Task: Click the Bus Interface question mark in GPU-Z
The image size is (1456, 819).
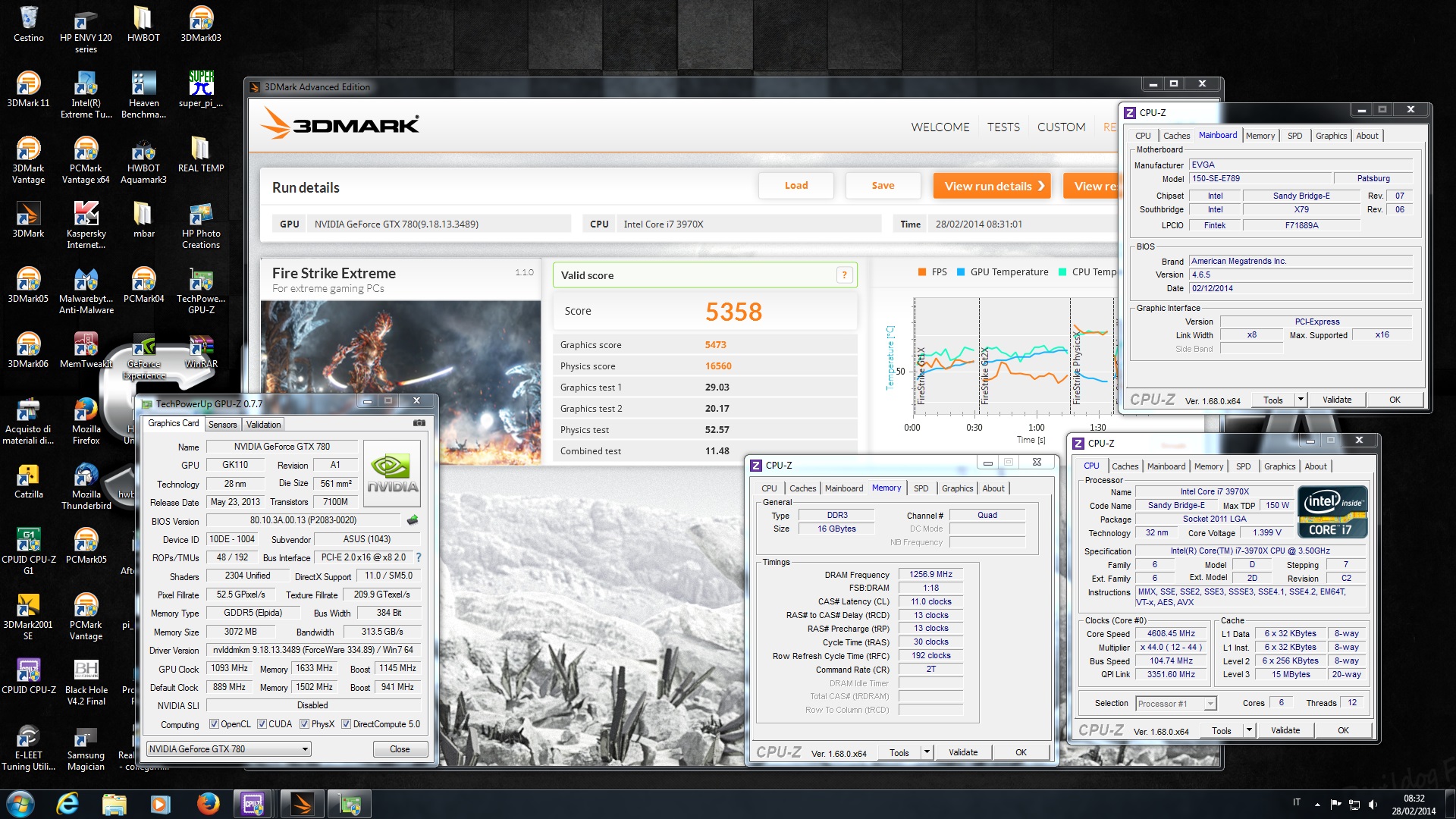Action: (418, 557)
